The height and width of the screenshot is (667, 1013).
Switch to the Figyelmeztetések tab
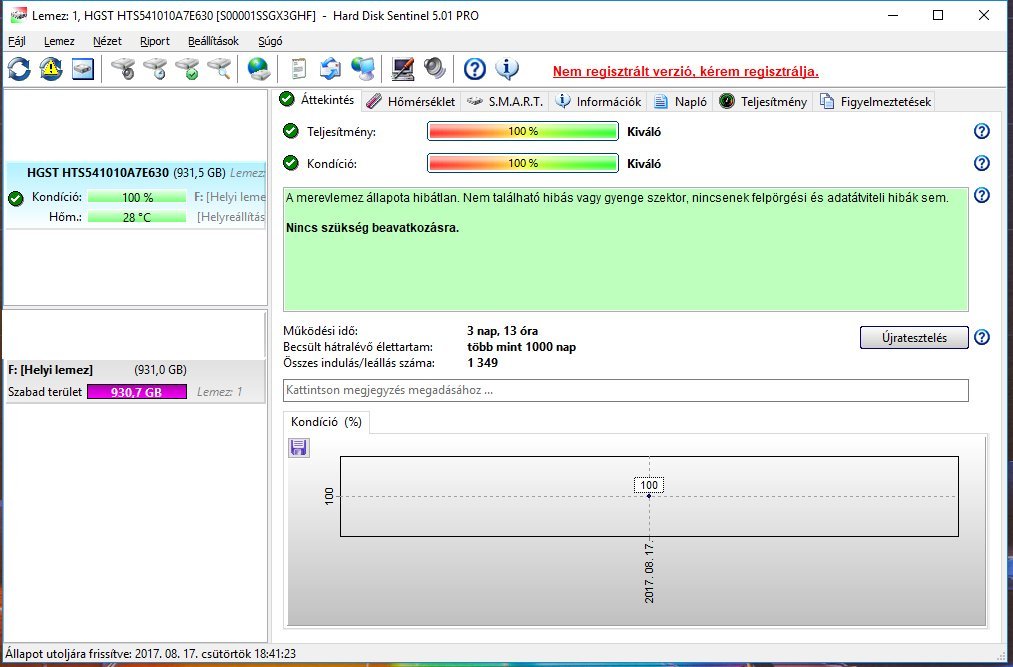point(875,101)
